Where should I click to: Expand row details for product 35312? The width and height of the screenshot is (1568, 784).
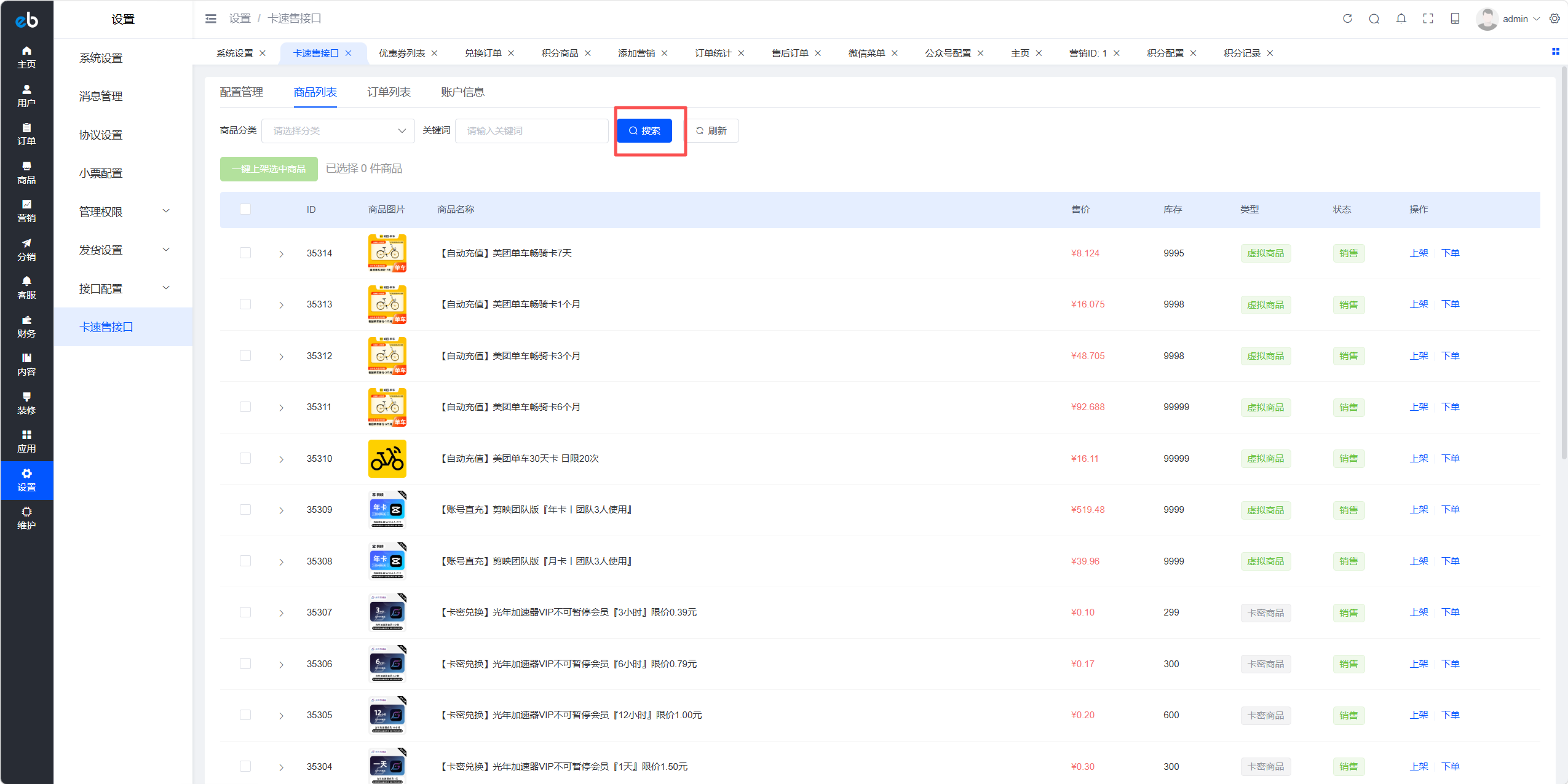tap(281, 356)
